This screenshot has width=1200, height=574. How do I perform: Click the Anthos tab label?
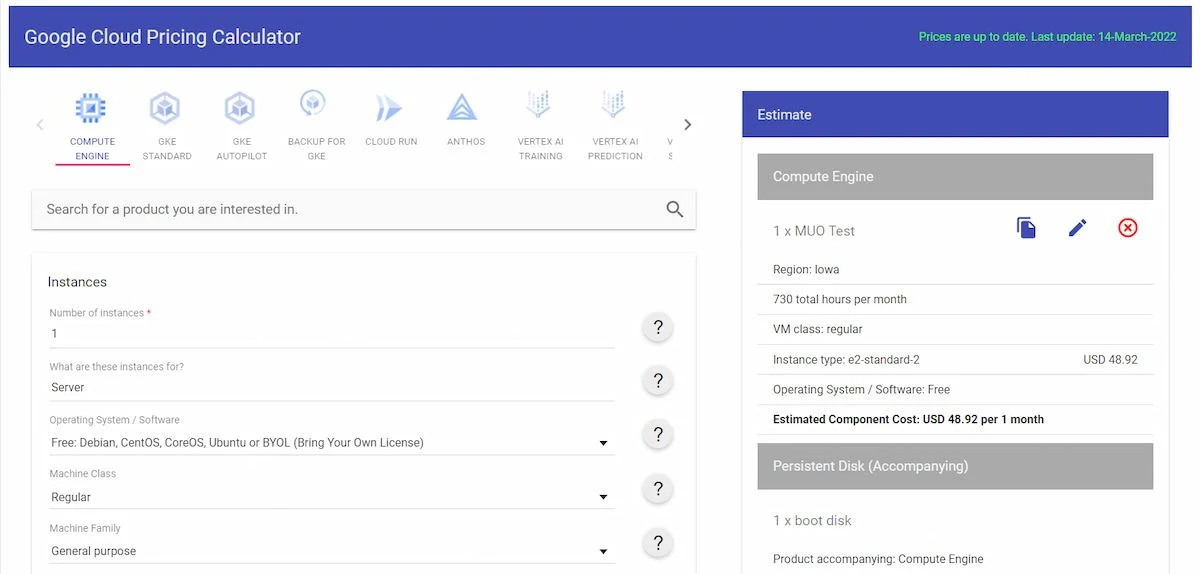pos(466,142)
